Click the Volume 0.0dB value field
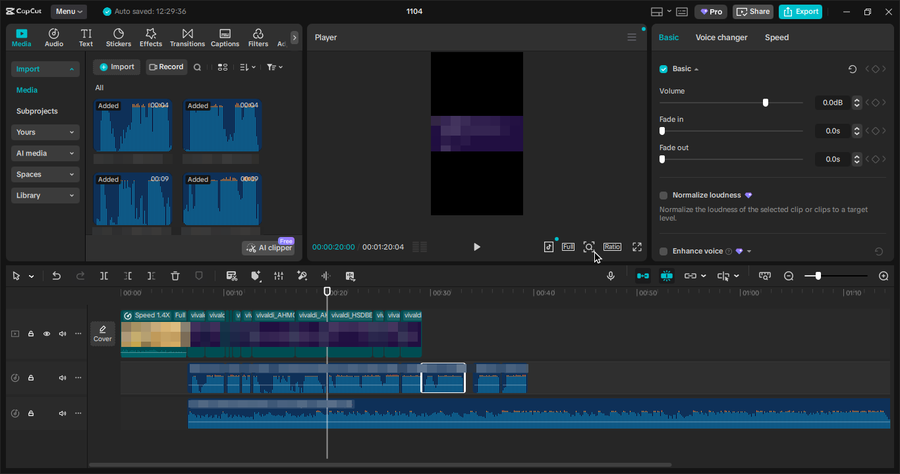 tap(832, 103)
